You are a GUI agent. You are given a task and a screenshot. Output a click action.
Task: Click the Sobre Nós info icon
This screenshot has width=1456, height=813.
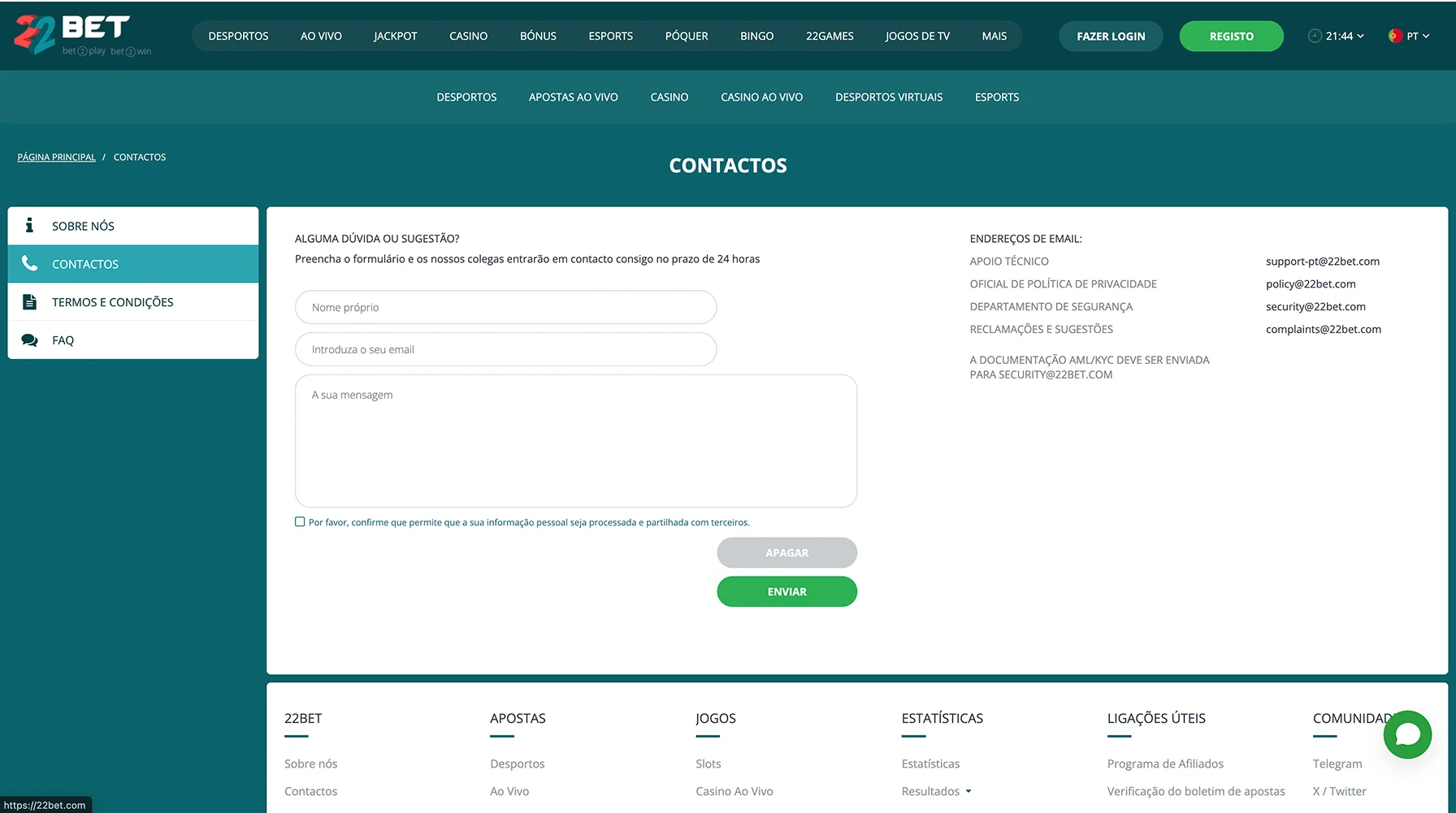[29, 226]
